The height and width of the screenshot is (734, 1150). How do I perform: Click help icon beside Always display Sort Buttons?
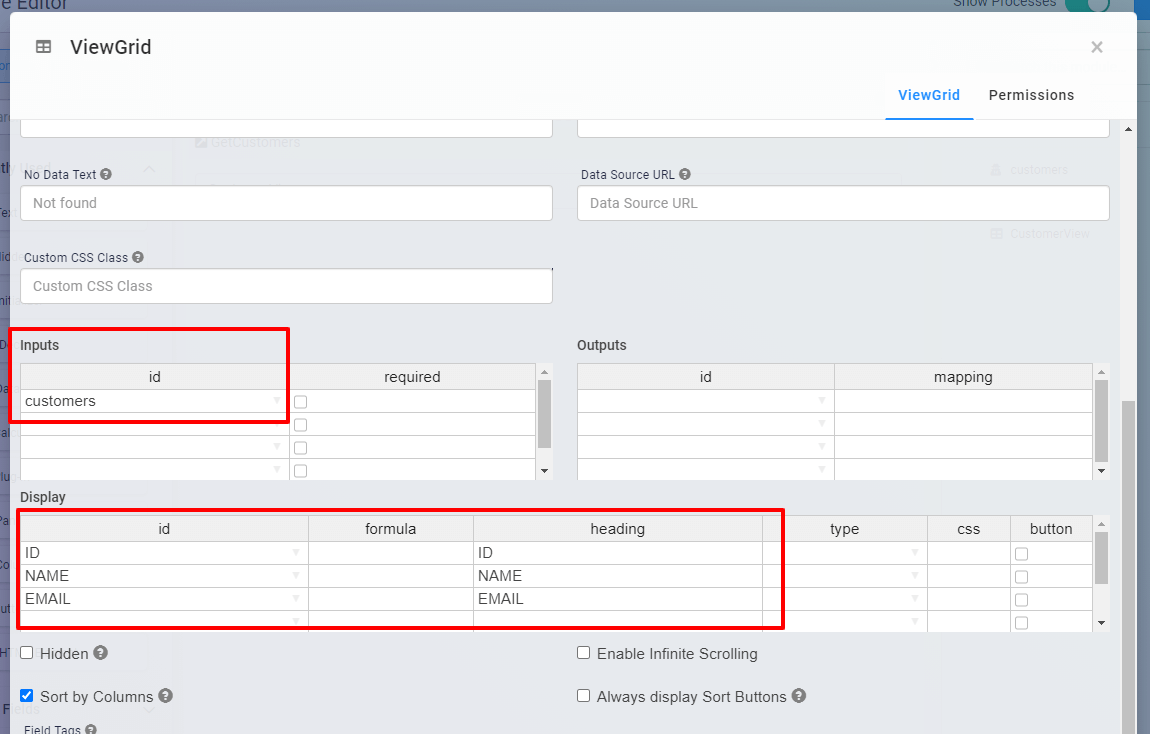799,696
